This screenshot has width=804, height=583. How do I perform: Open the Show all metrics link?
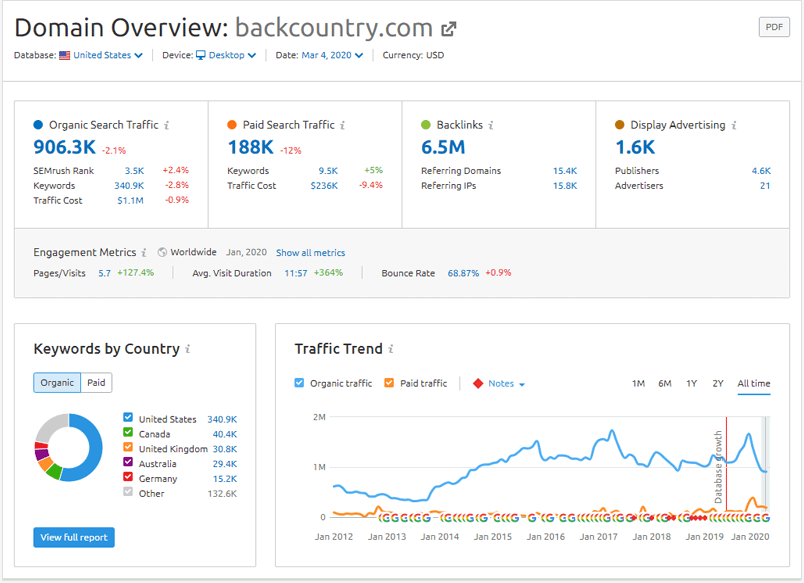tap(310, 253)
